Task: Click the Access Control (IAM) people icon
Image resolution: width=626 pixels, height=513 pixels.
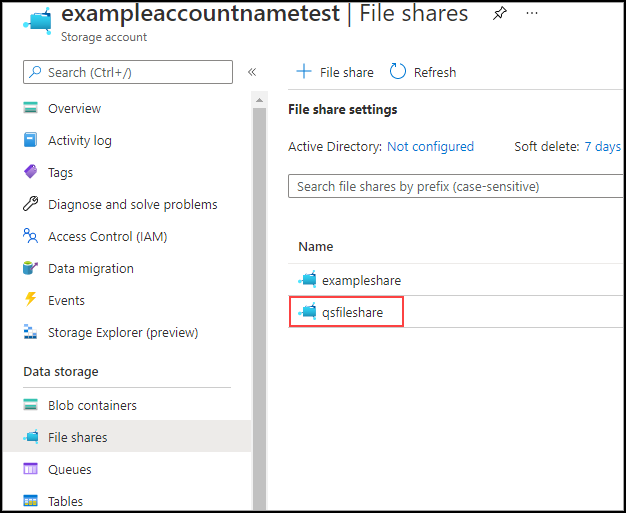Action: [30, 236]
